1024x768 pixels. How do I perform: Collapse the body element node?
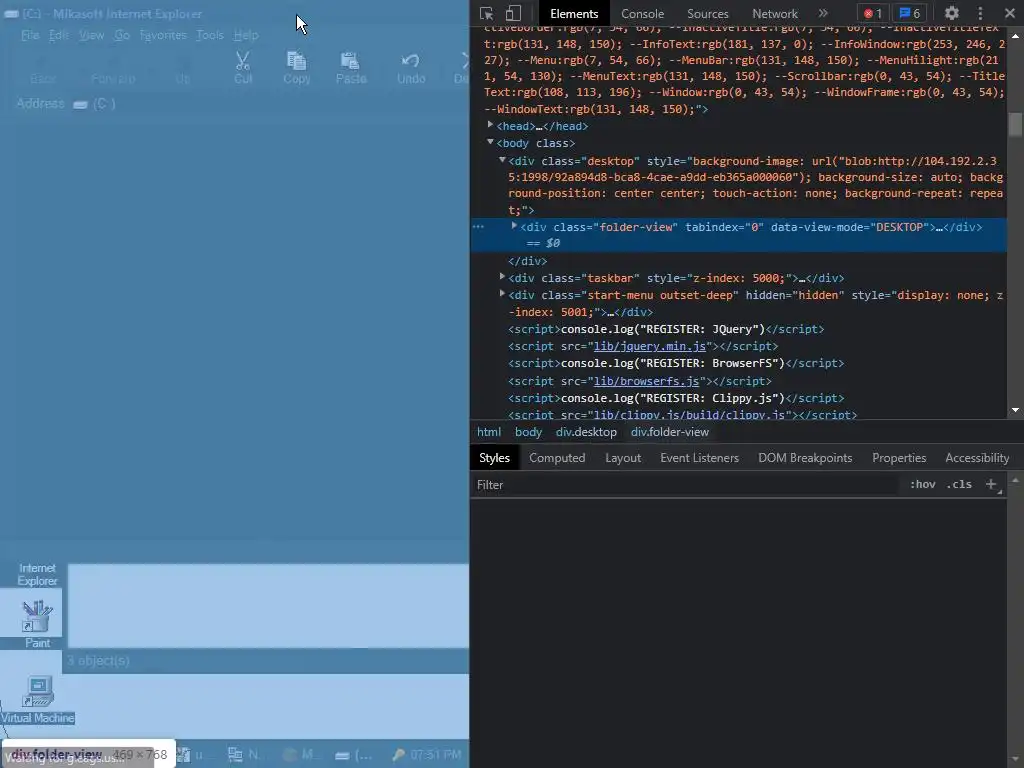pyautogui.click(x=490, y=142)
